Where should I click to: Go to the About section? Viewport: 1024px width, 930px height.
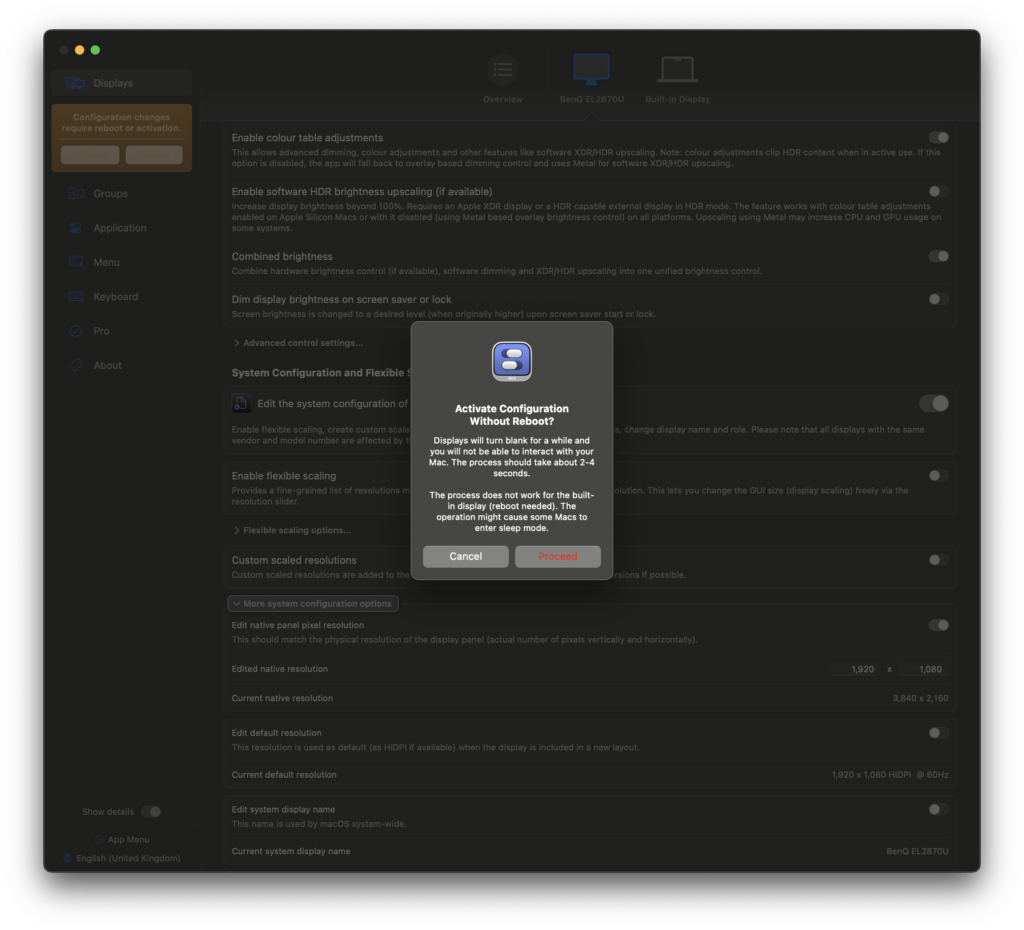[x=107, y=366]
